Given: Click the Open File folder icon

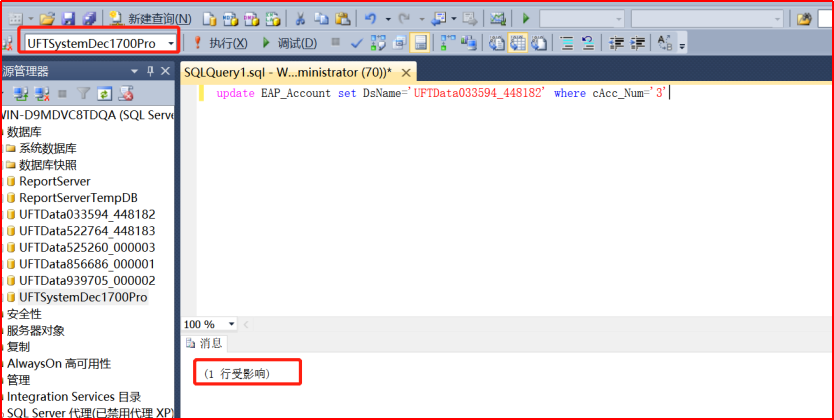Looking at the screenshot, I should (x=47, y=18).
